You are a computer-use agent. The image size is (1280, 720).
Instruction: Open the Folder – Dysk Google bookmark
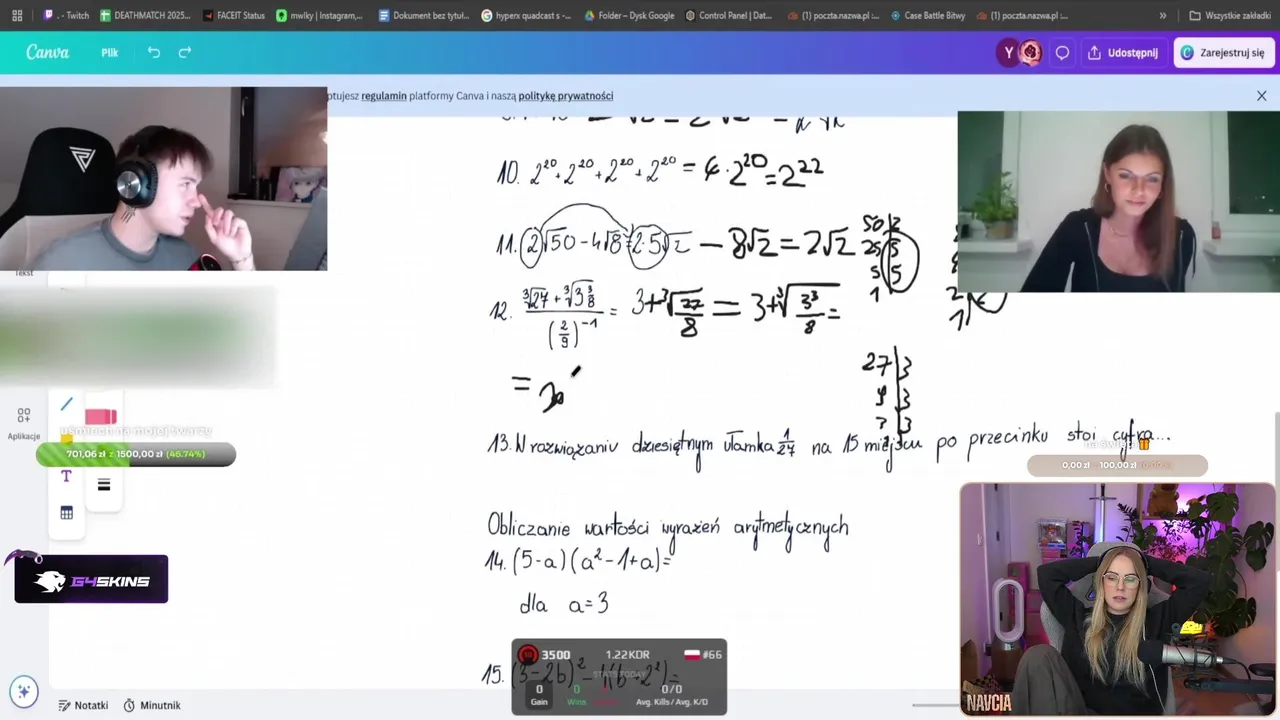pyautogui.click(x=629, y=16)
